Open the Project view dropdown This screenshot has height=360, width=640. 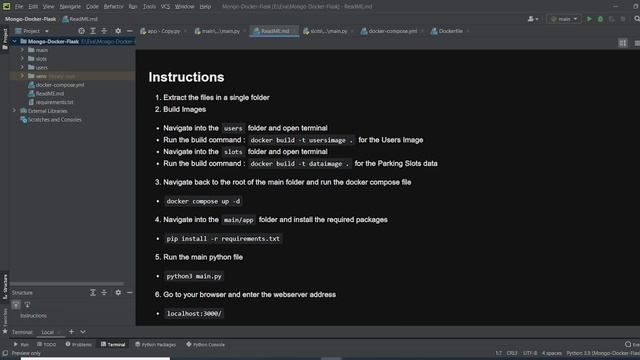[x=32, y=31]
